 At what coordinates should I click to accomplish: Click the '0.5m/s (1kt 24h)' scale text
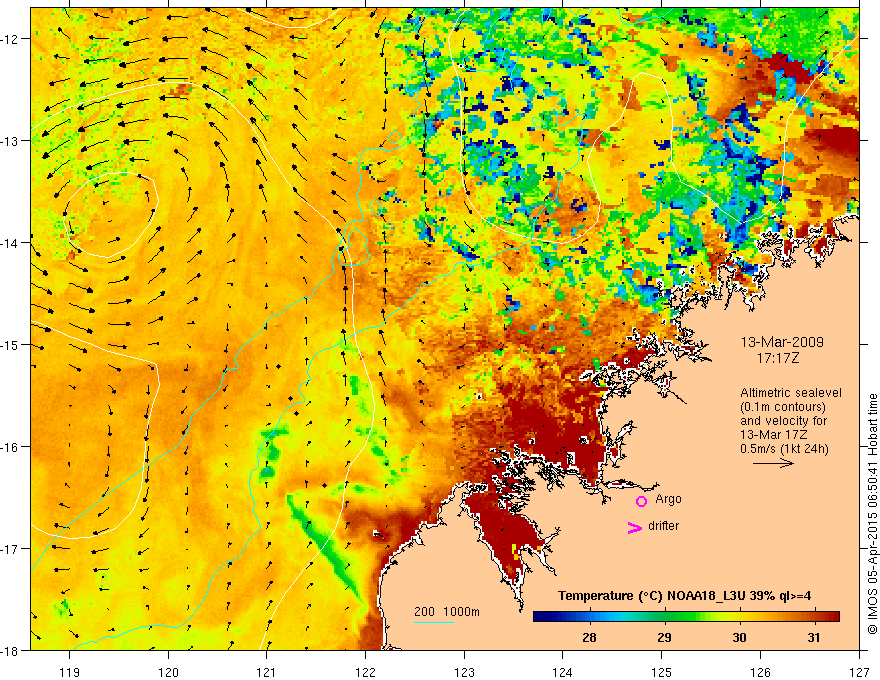[784, 449]
